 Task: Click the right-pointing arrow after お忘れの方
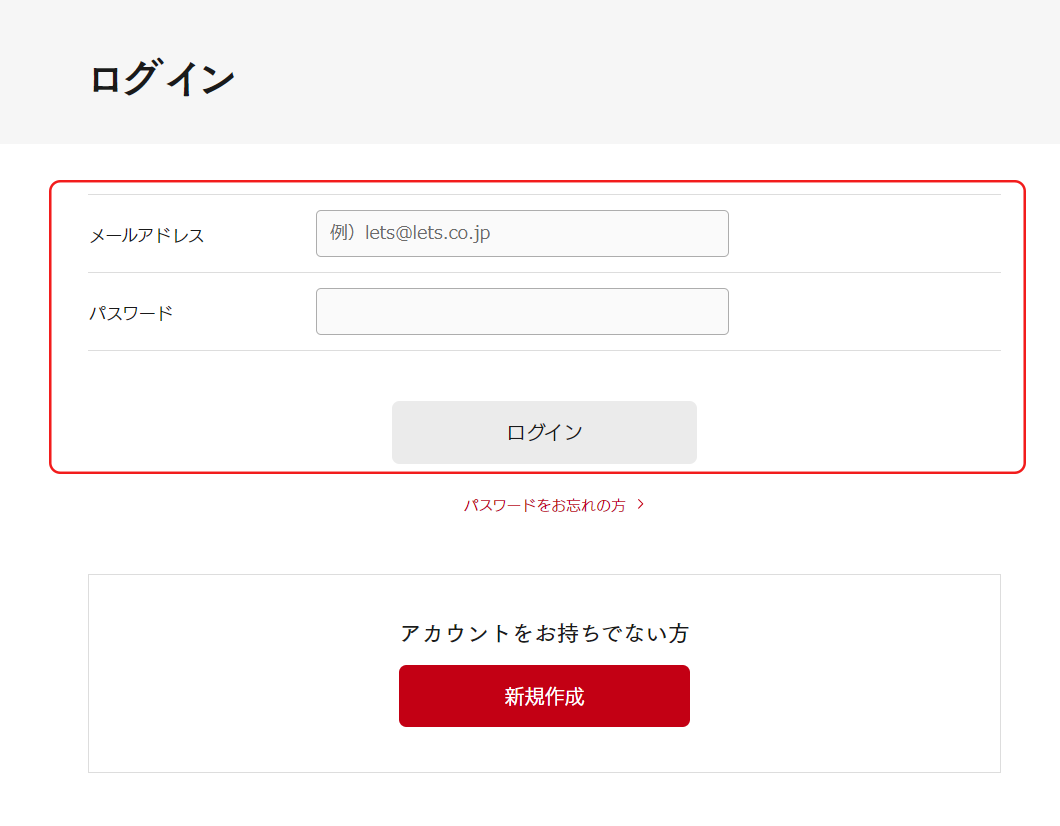(641, 505)
